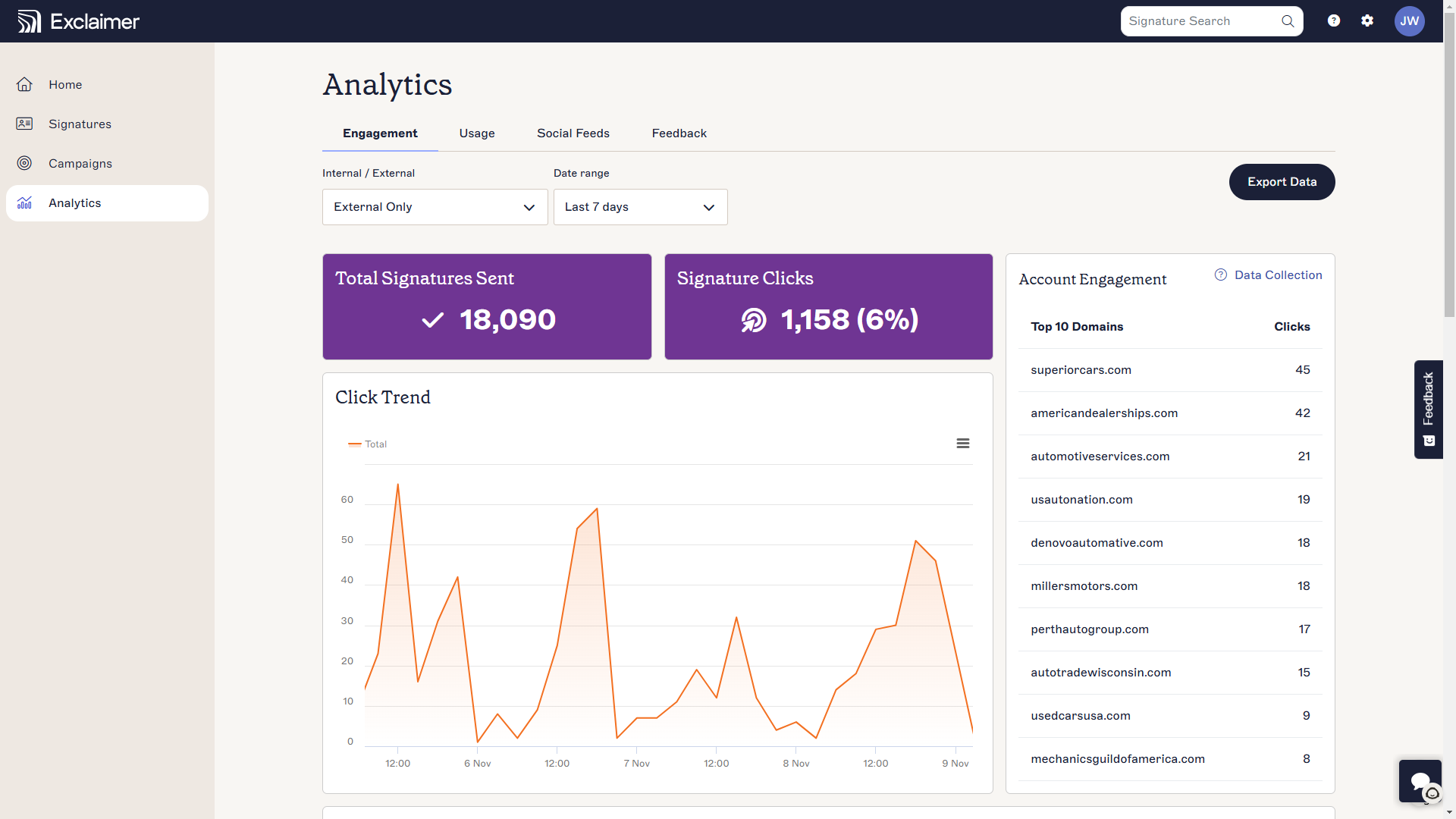This screenshot has height=819, width=1456.
Task: Click the JW profile avatar
Action: click(1410, 20)
